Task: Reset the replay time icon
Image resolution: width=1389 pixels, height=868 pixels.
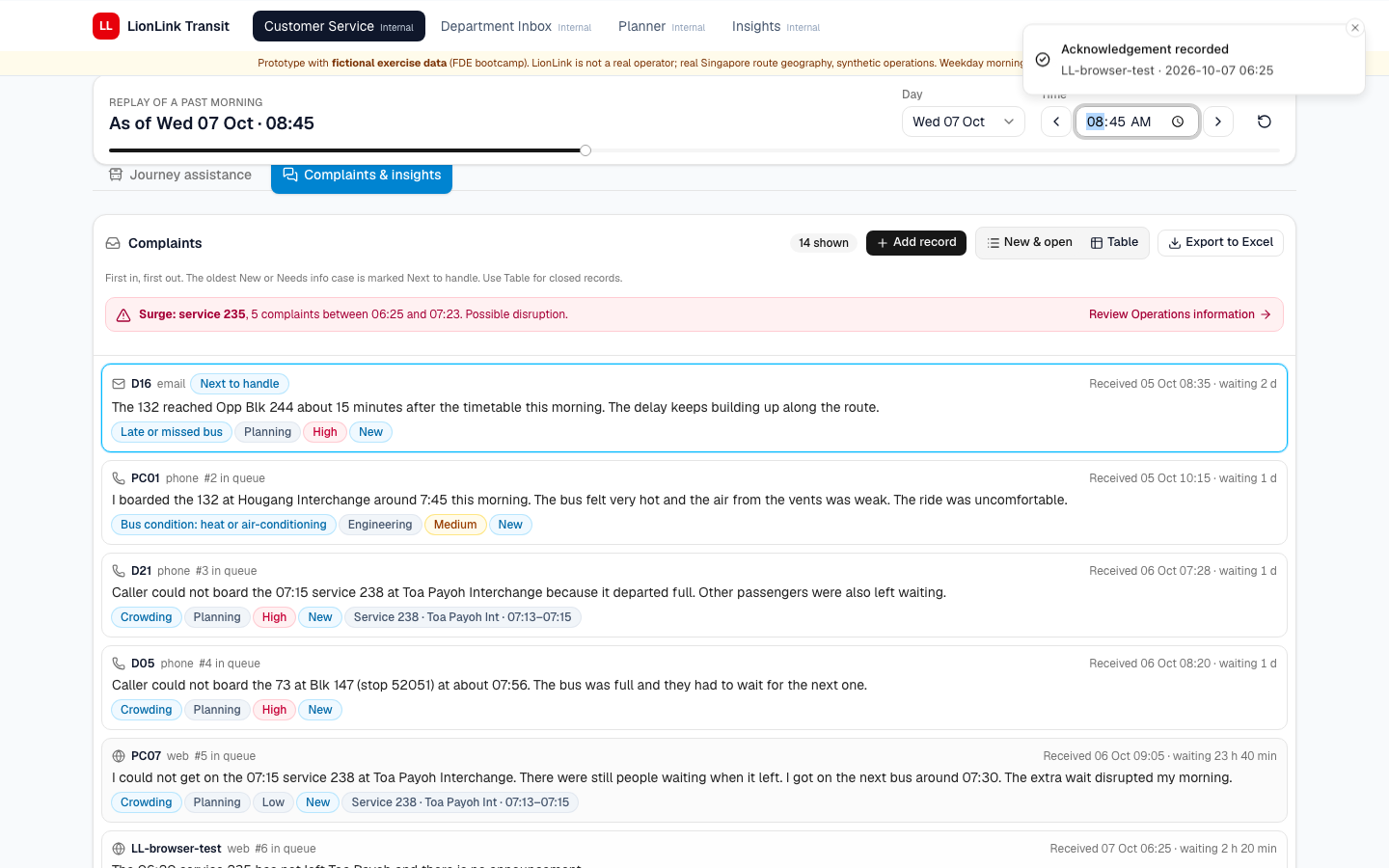Action: point(1265,122)
